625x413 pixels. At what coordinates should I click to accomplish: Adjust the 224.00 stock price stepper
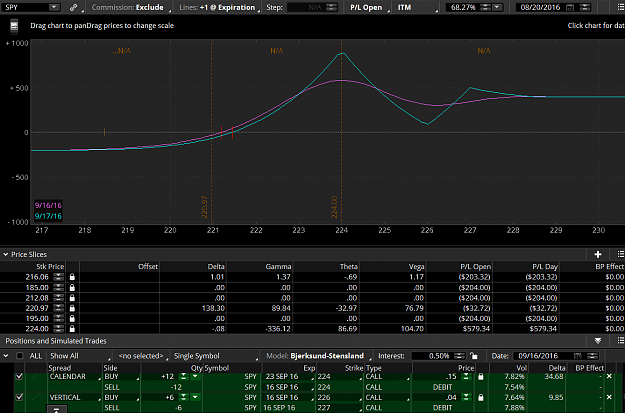(59, 329)
